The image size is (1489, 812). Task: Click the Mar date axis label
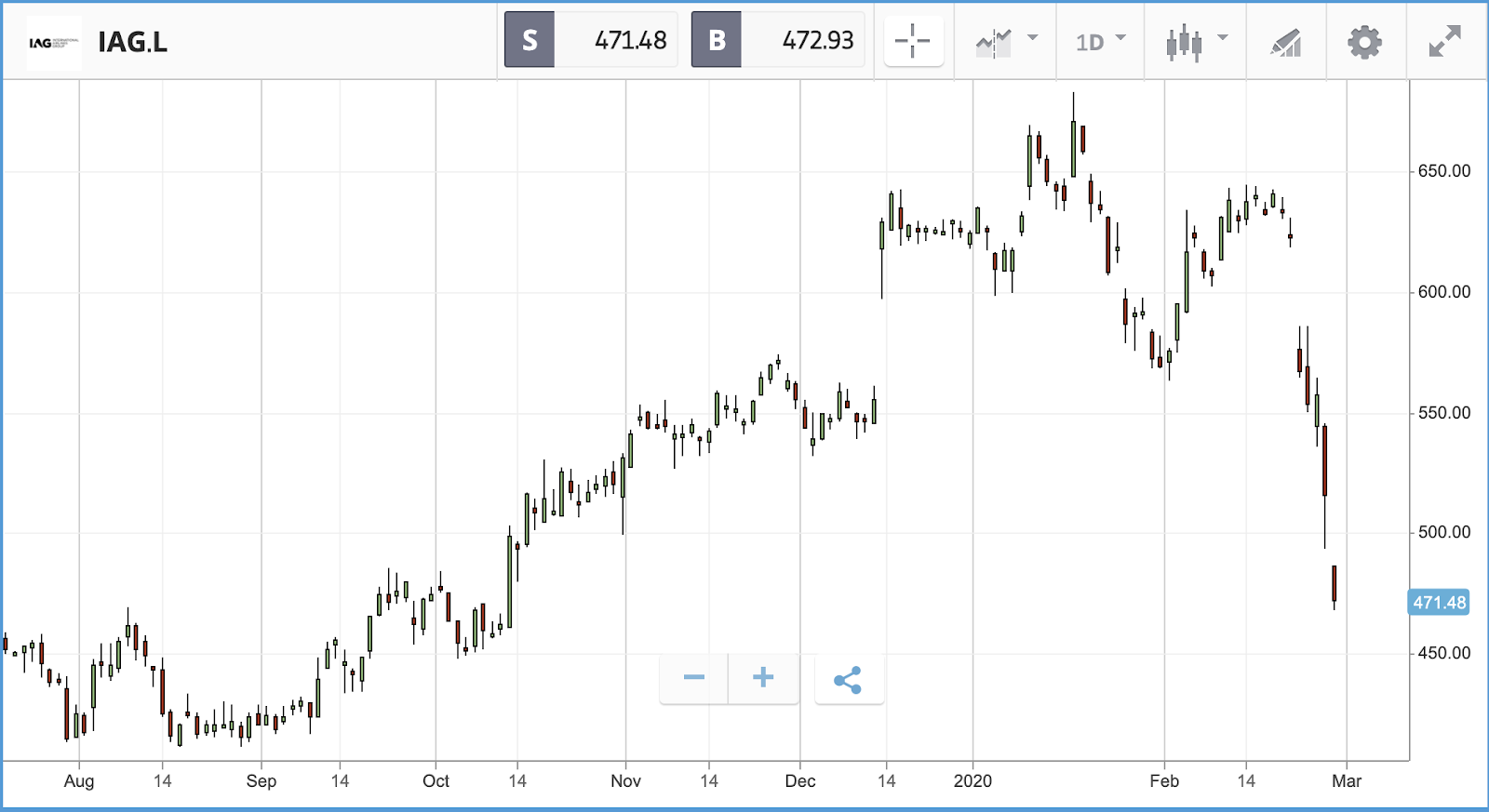click(x=1347, y=781)
